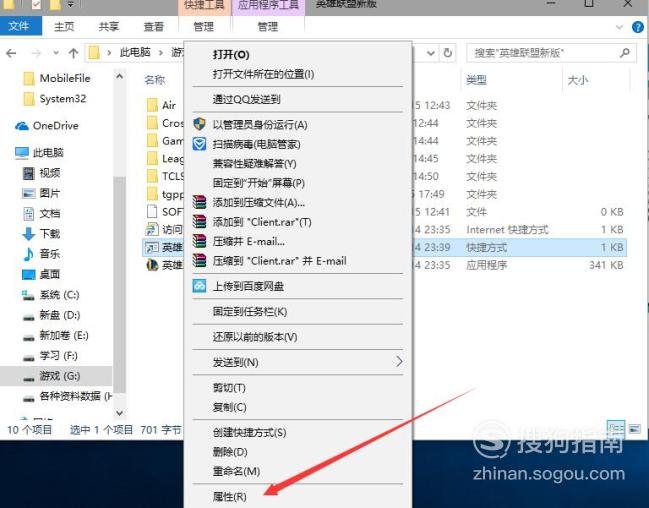Sort by 大小 column header

click(x=577, y=80)
